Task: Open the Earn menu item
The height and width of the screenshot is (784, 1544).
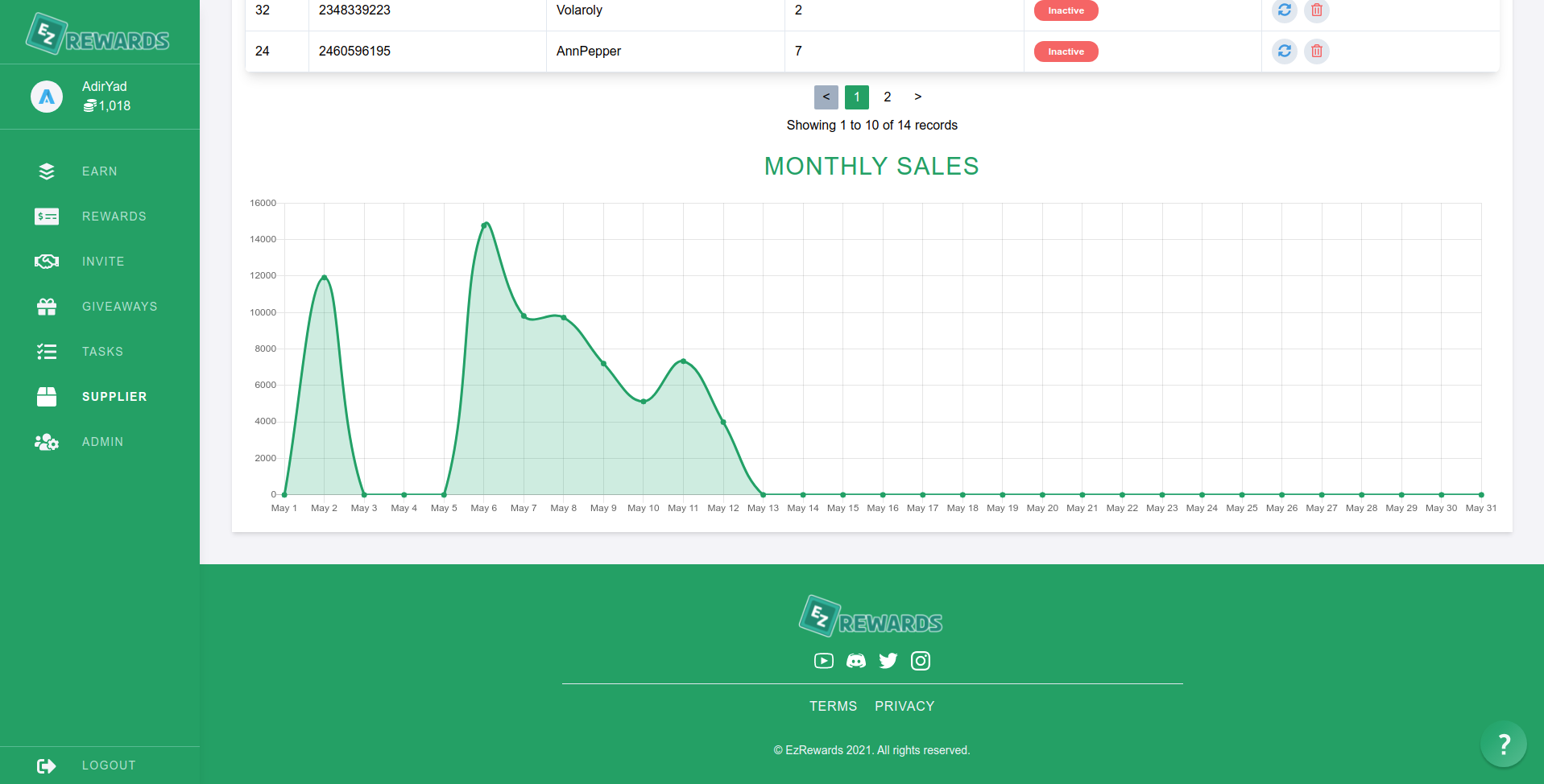Action: pyautogui.click(x=100, y=171)
